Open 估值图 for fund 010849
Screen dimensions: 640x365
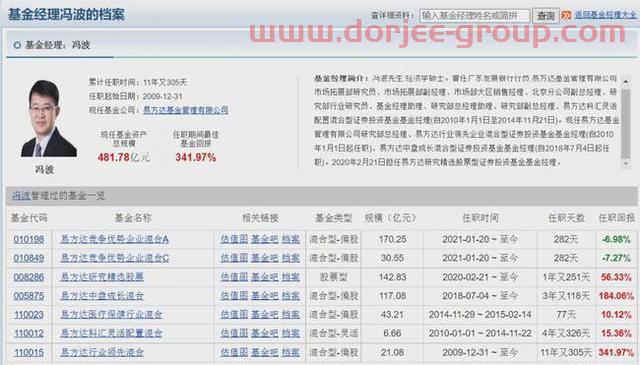pyautogui.click(x=234, y=258)
